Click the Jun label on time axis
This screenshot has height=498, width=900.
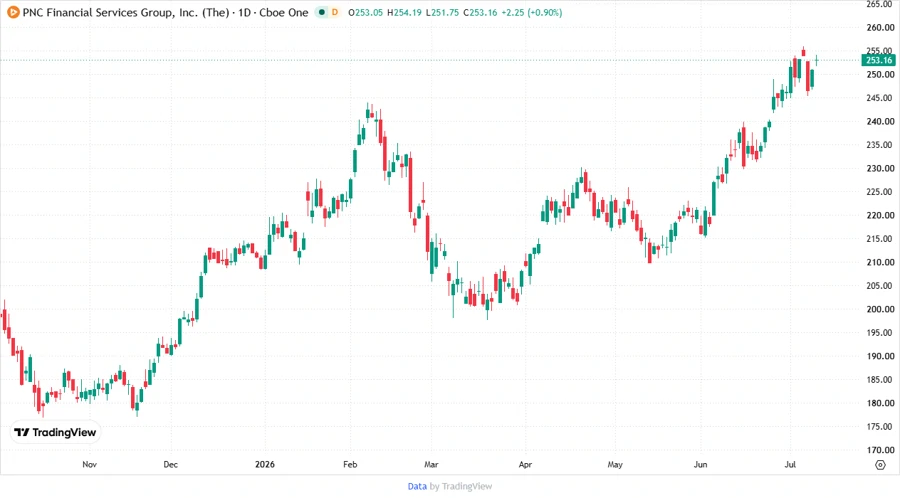click(700, 464)
